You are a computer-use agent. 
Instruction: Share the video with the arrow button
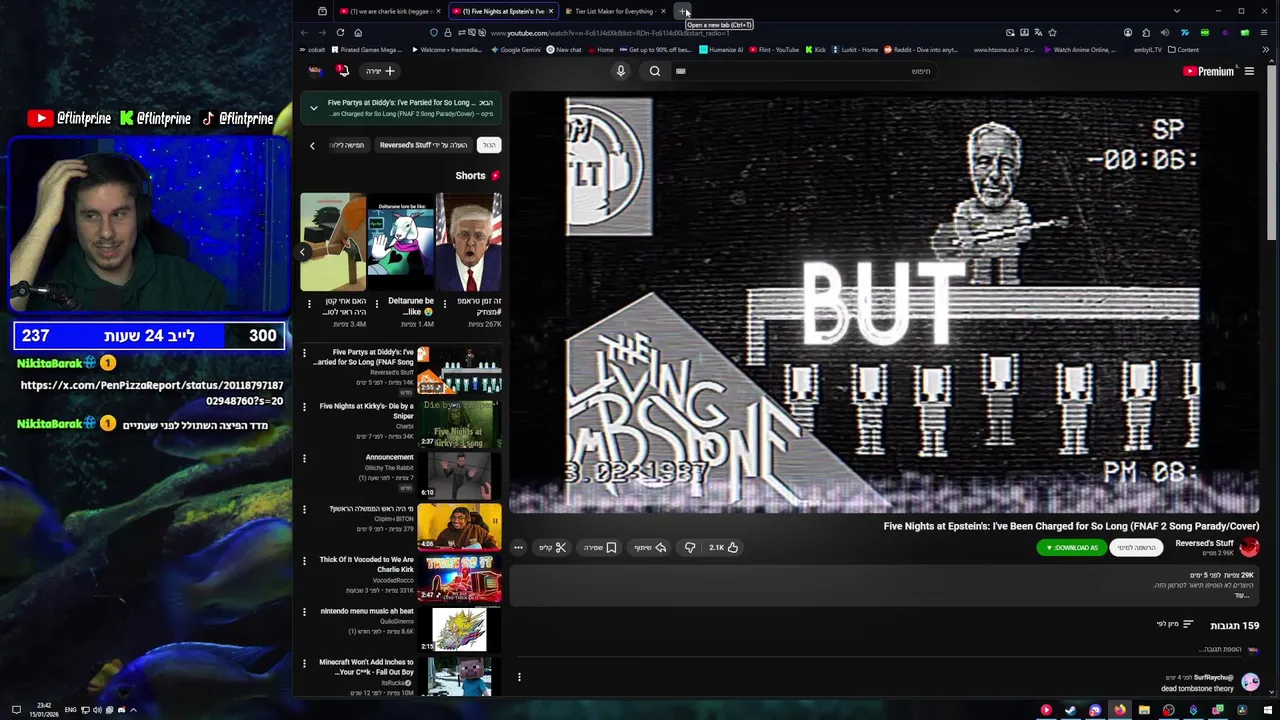click(650, 547)
